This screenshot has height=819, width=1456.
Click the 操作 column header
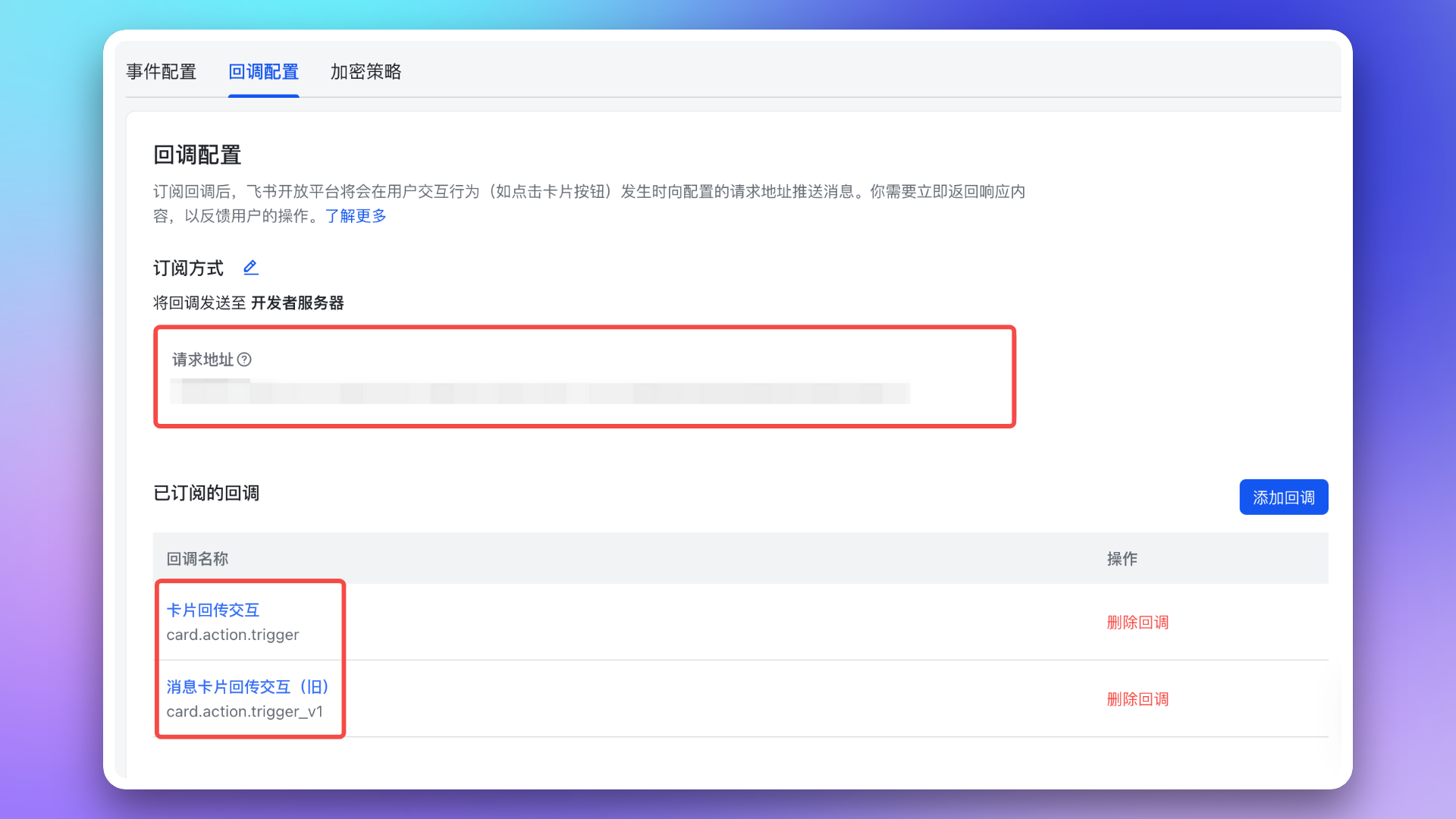click(1122, 559)
